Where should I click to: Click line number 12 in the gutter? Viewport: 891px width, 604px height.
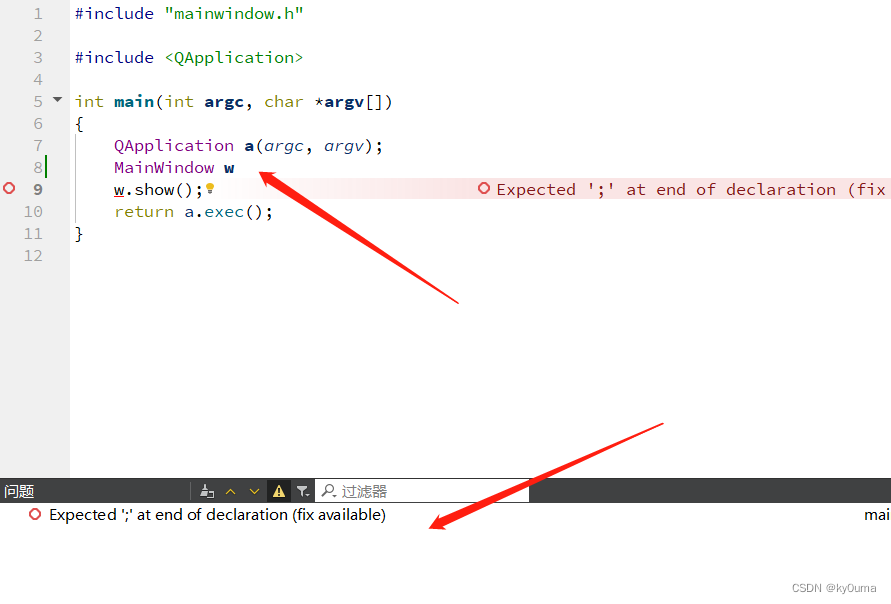[x=33, y=256]
